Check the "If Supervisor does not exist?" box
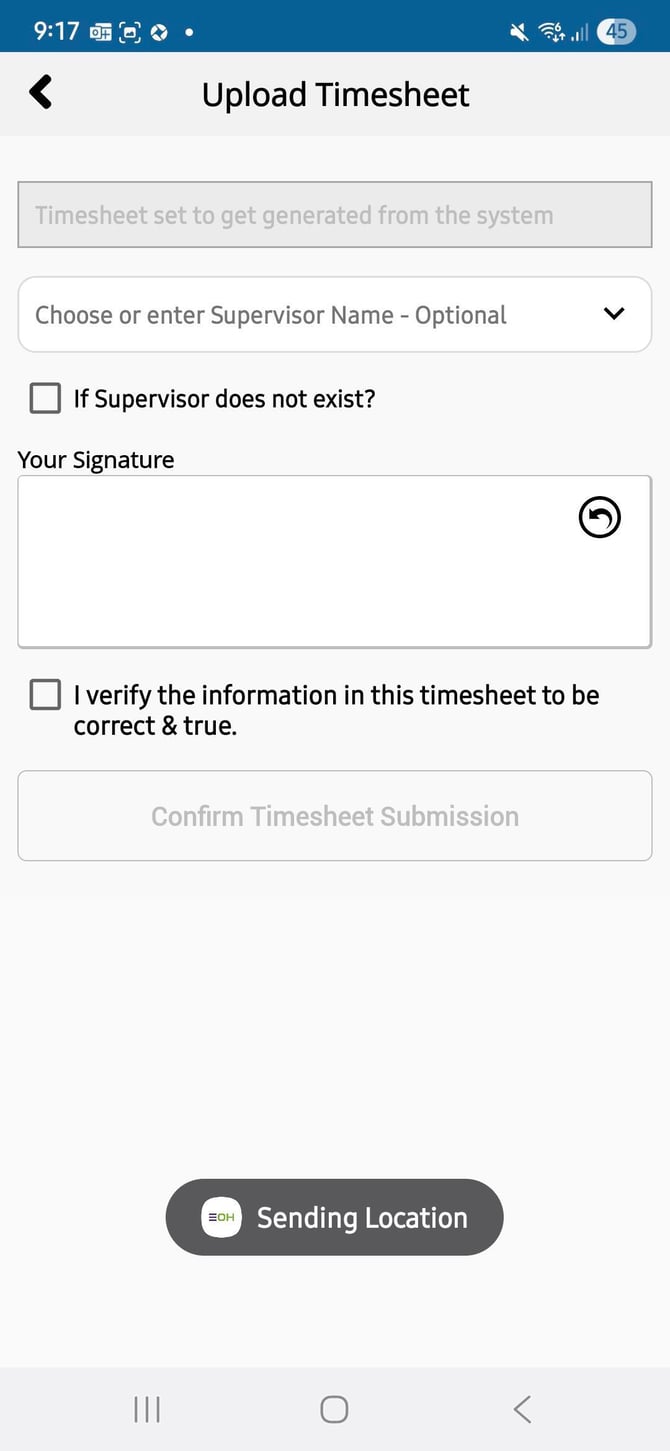Screen dimensions: 670x1451 point(45,399)
